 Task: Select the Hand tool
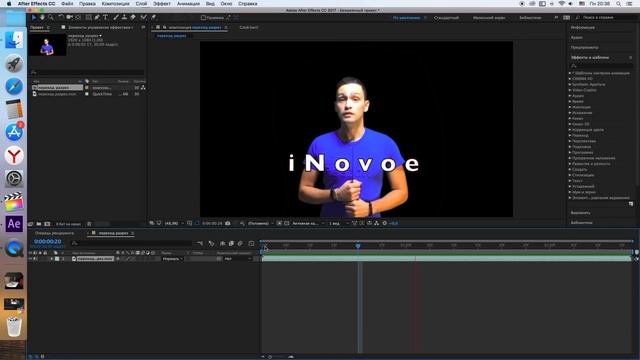pyautogui.click(x=42, y=17)
